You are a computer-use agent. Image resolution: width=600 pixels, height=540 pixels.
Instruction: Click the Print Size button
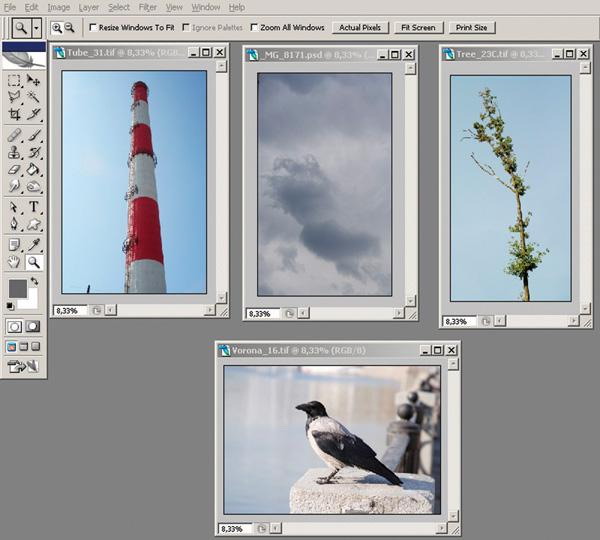471,28
